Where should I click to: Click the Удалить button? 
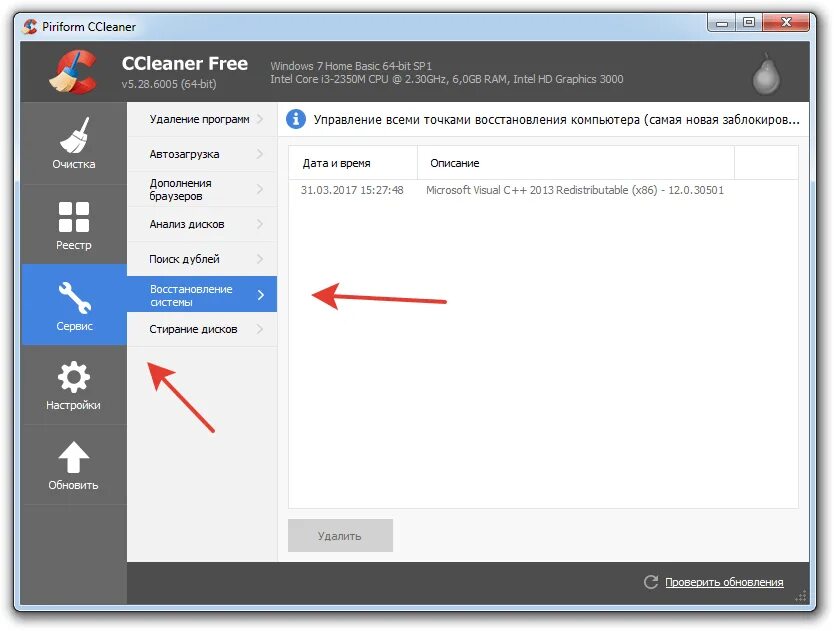coord(340,536)
